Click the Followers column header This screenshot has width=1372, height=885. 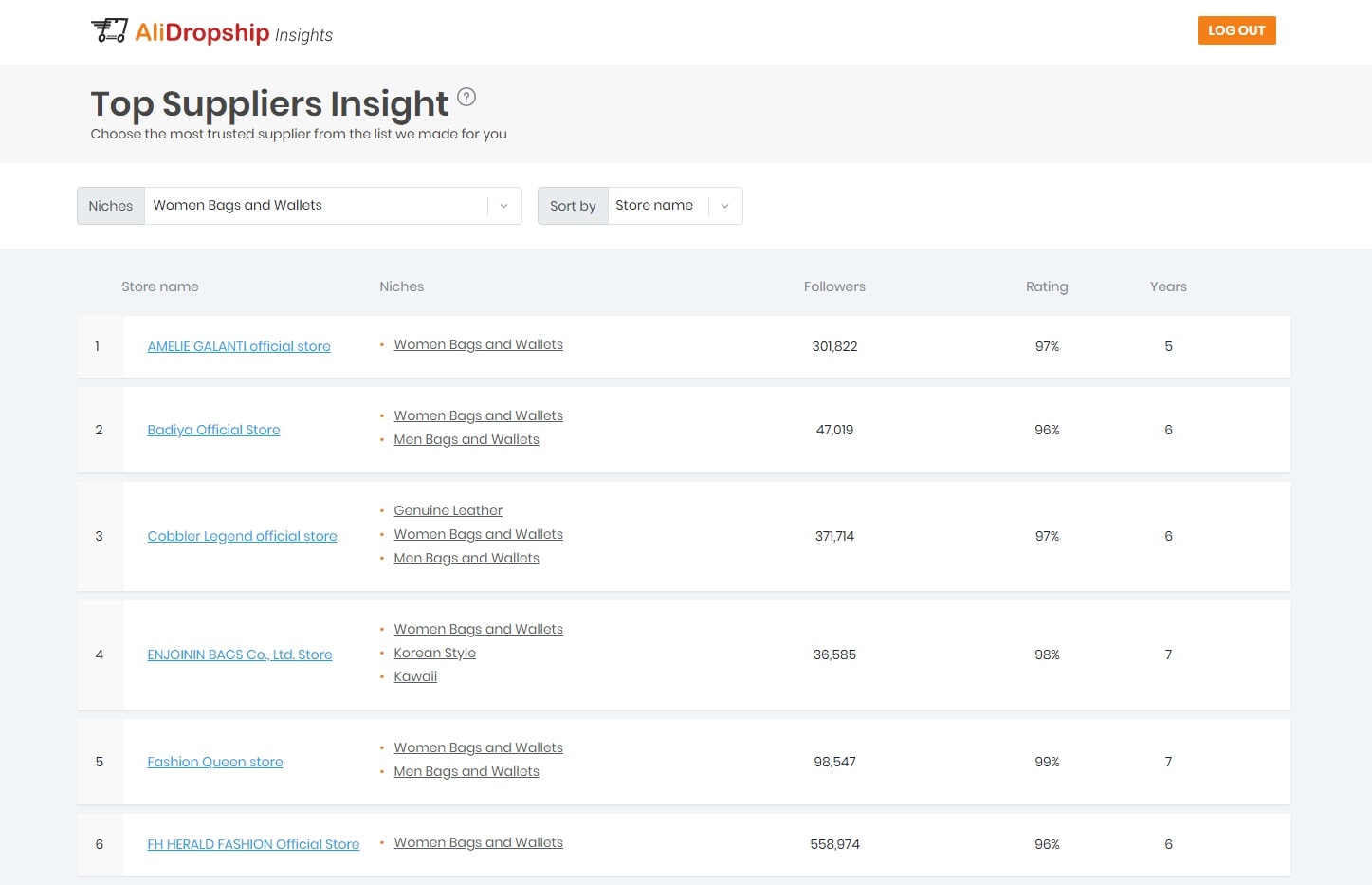click(834, 286)
